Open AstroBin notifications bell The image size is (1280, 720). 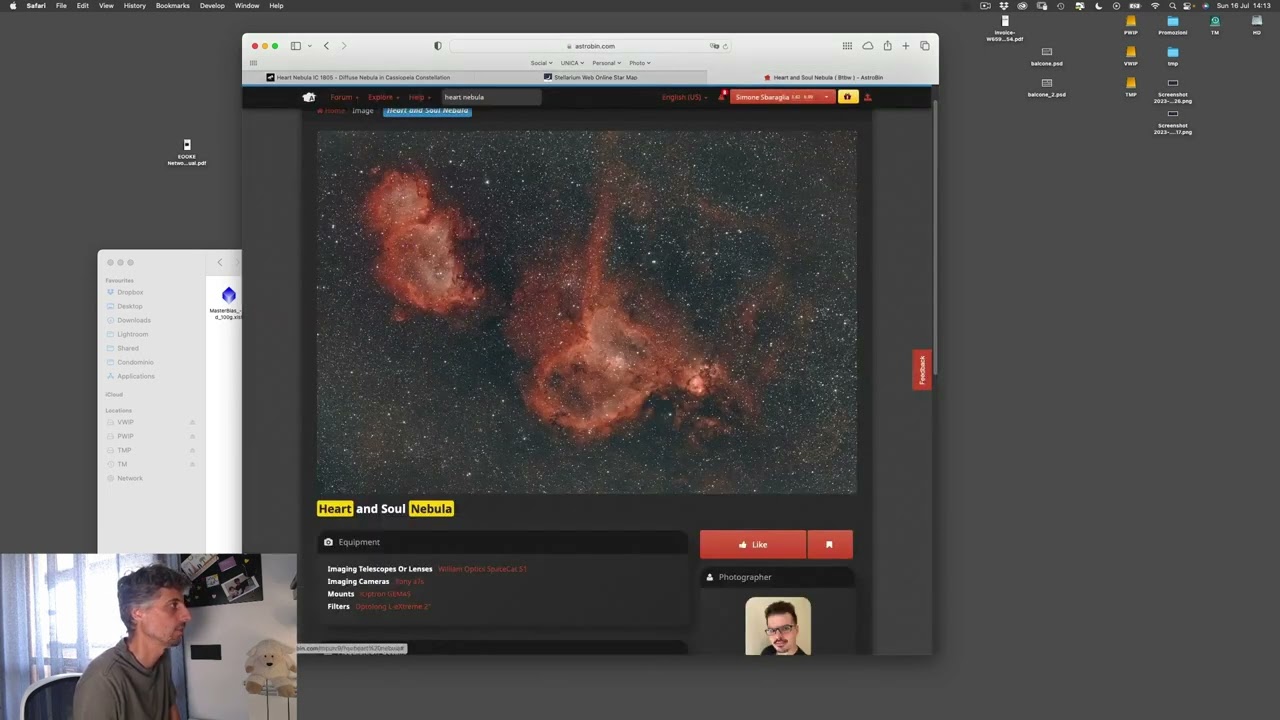[x=722, y=97]
